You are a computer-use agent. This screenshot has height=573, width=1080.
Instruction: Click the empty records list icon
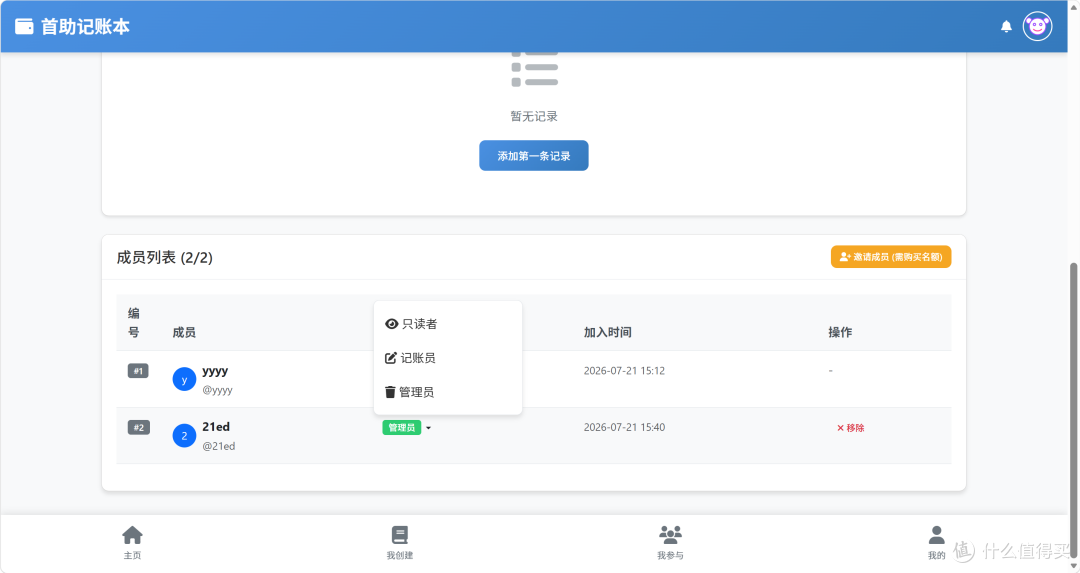coord(534,68)
